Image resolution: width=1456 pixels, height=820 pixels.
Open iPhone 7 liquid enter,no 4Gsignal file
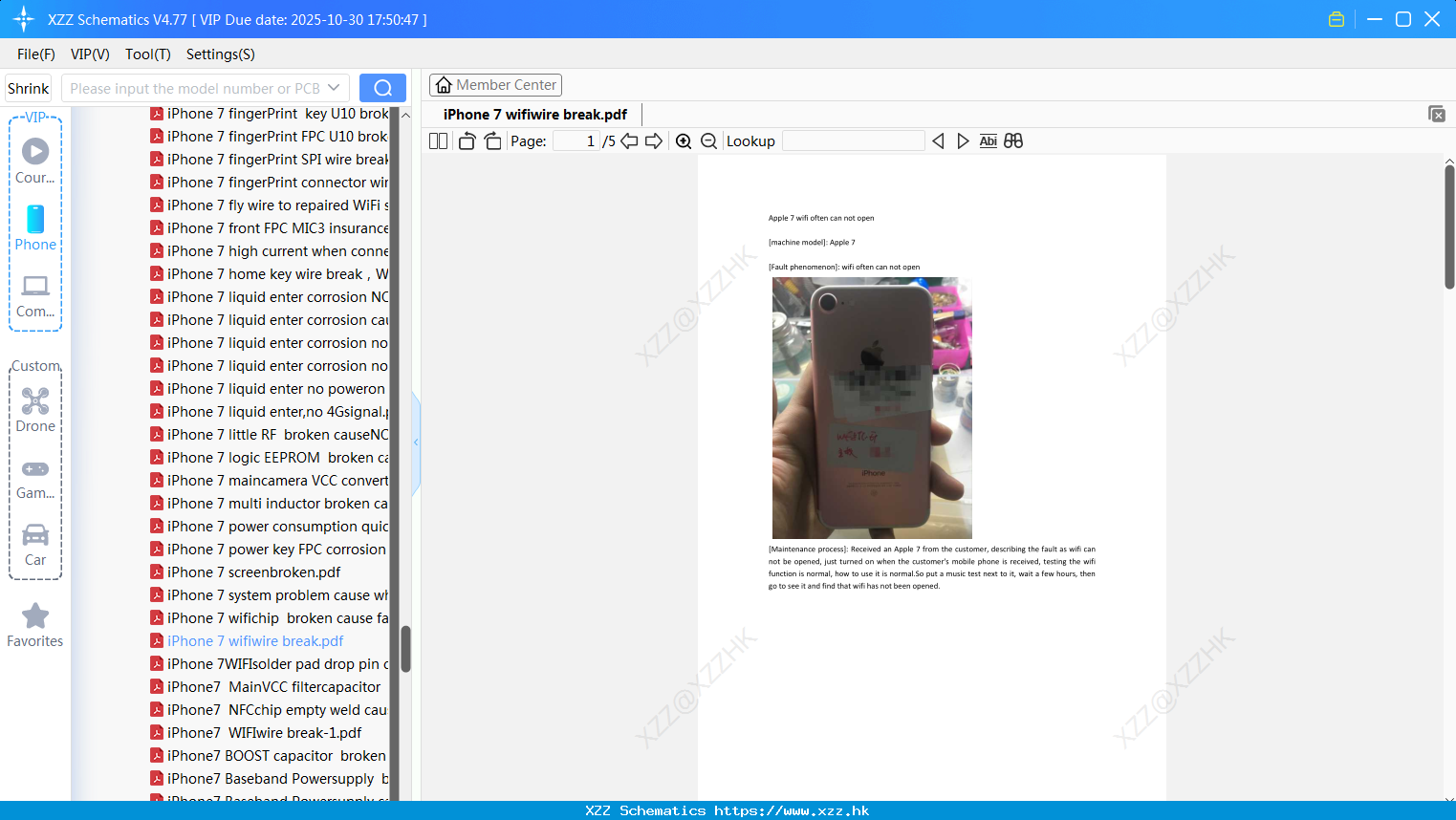(x=270, y=412)
